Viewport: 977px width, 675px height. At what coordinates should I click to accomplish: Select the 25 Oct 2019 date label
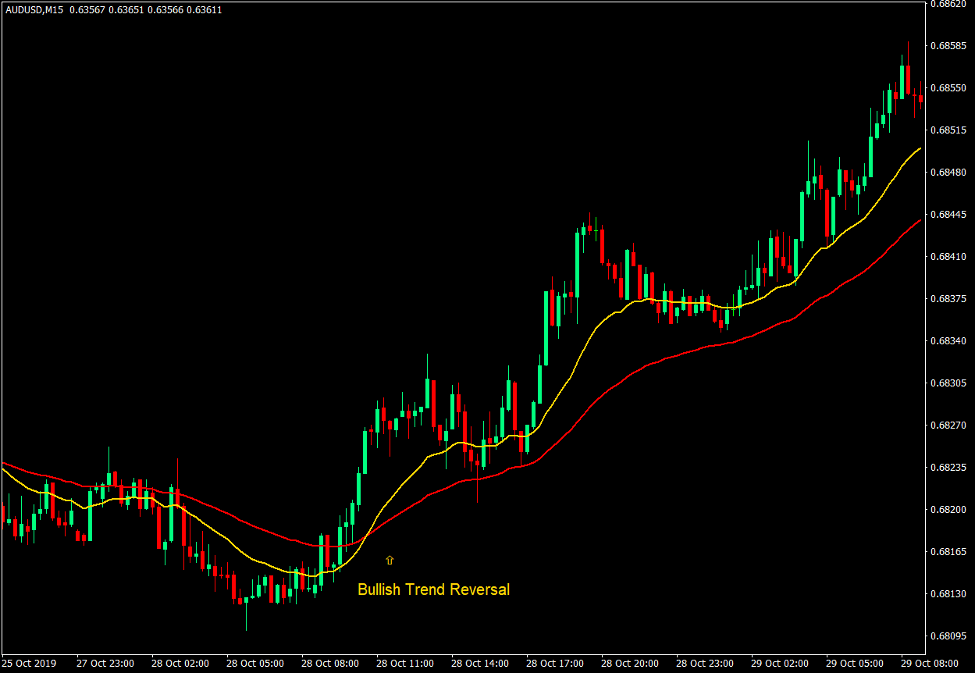pyautogui.click(x=30, y=663)
